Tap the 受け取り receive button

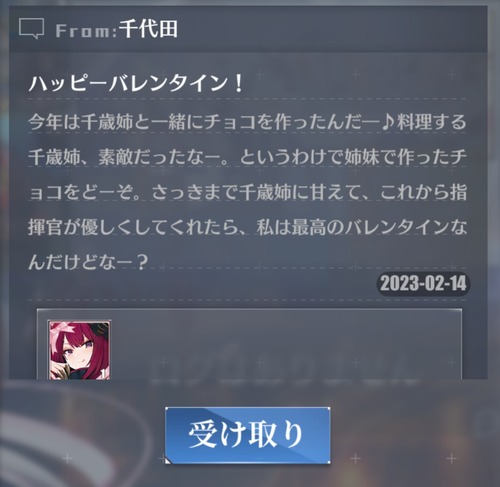(248, 435)
